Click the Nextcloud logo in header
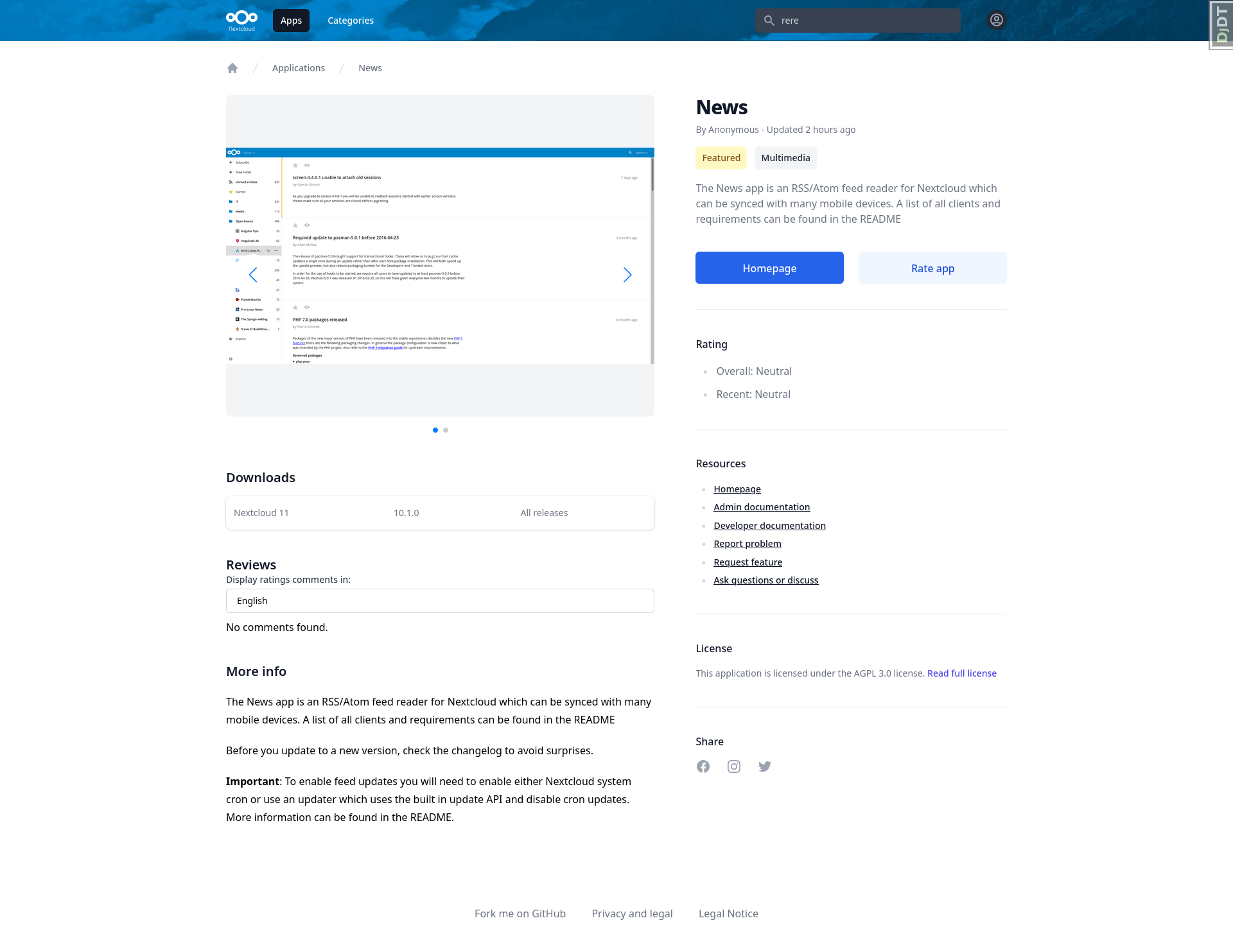The image size is (1233, 952). [x=241, y=21]
